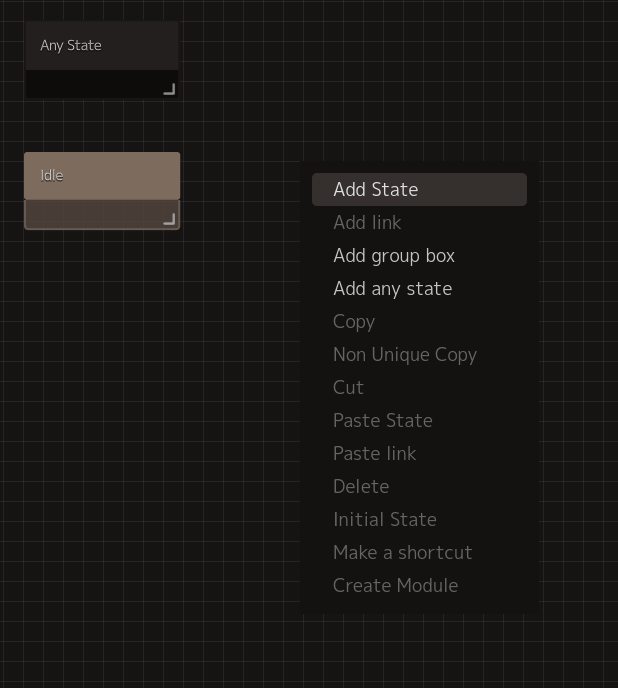Select Make a shortcut entry
The width and height of the screenshot is (618, 688).
coord(419,552)
